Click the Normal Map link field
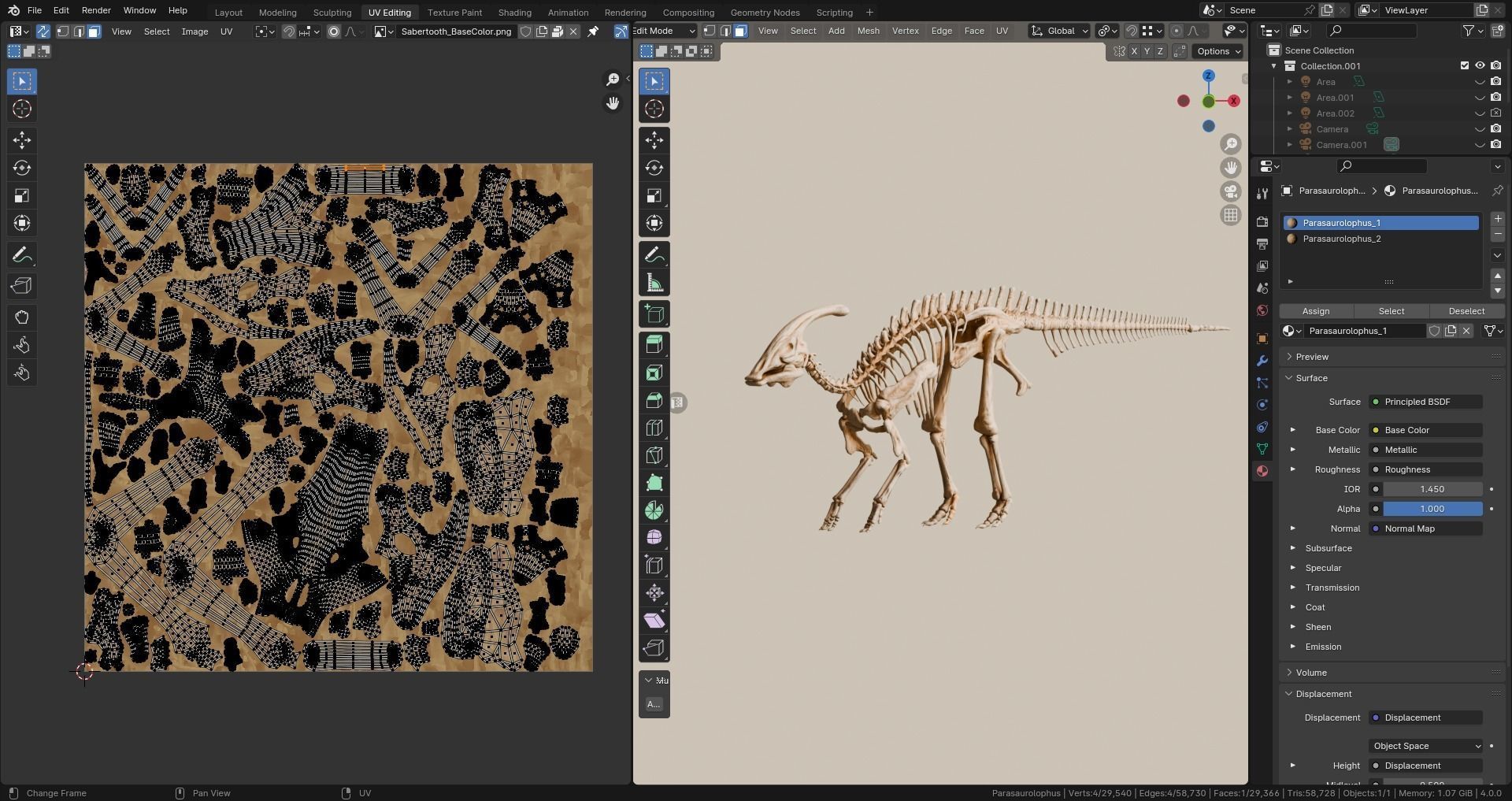This screenshot has height=801, width=1512. pyautogui.click(x=1426, y=528)
